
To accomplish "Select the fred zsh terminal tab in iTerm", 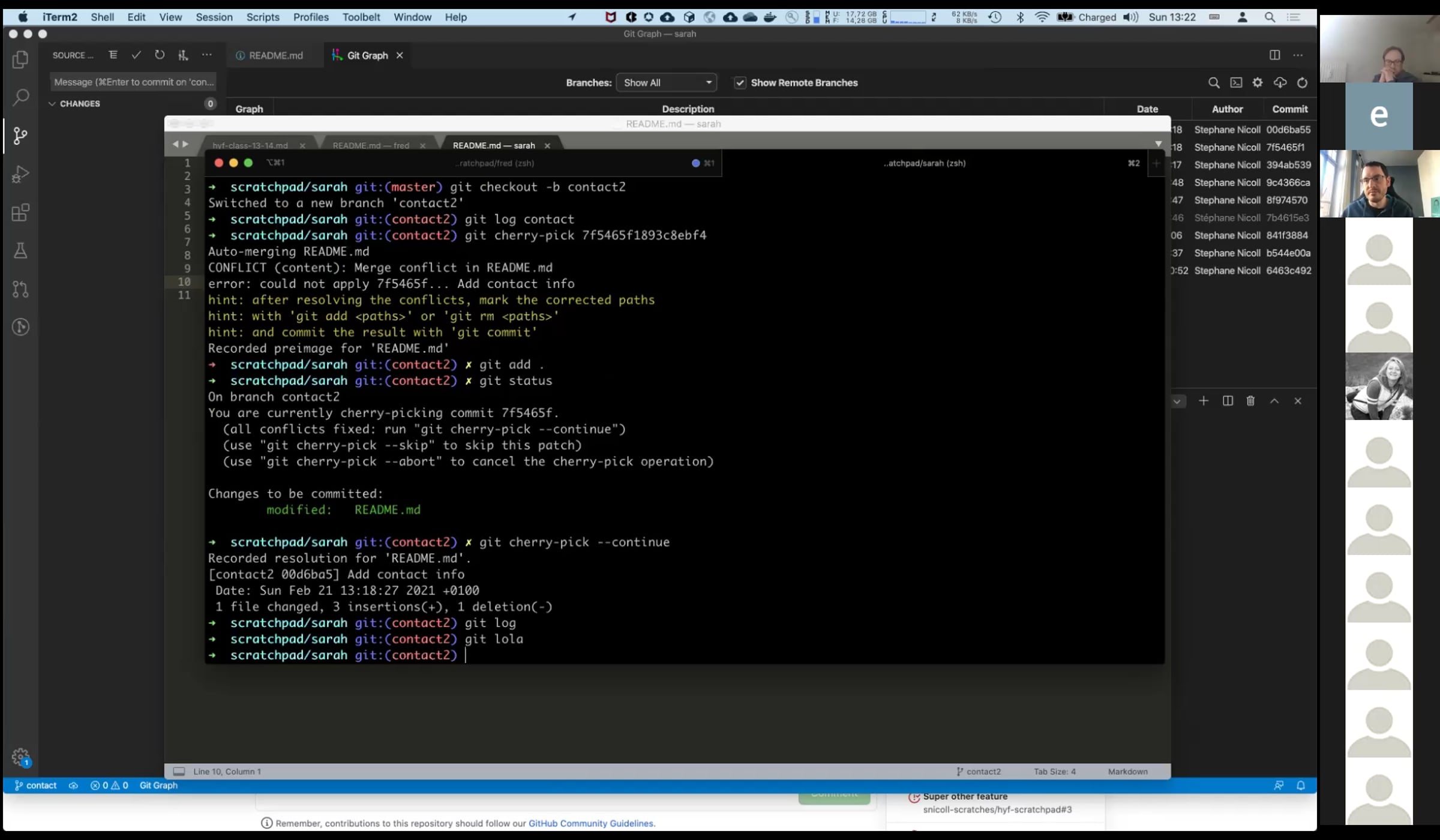I will pyautogui.click(x=495, y=163).
